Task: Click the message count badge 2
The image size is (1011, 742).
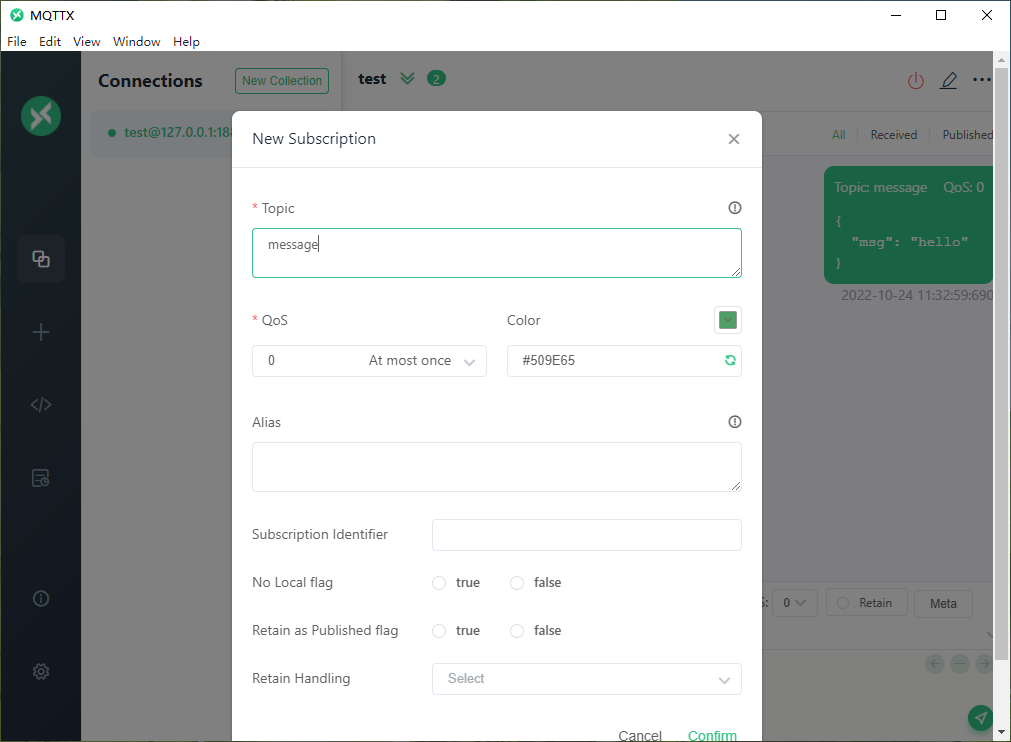Action: coord(436,79)
